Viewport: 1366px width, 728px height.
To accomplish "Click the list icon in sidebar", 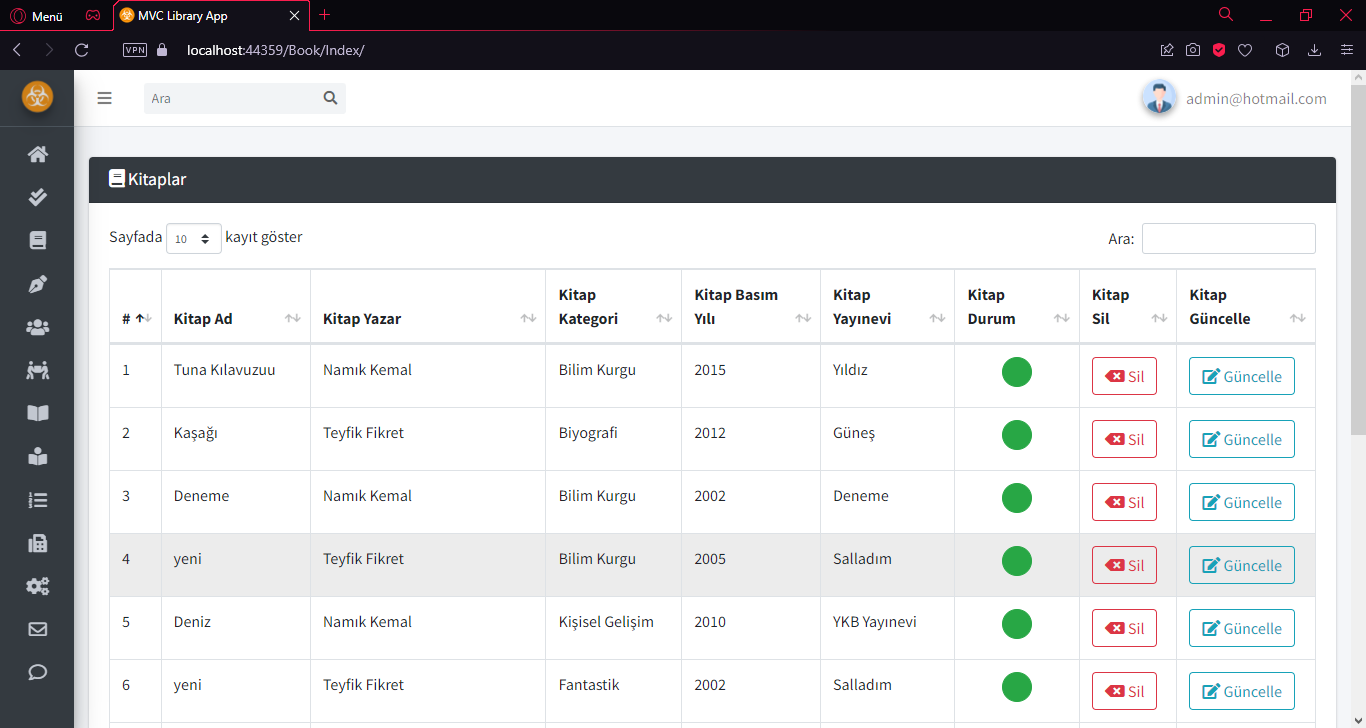I will pos(38,500).
